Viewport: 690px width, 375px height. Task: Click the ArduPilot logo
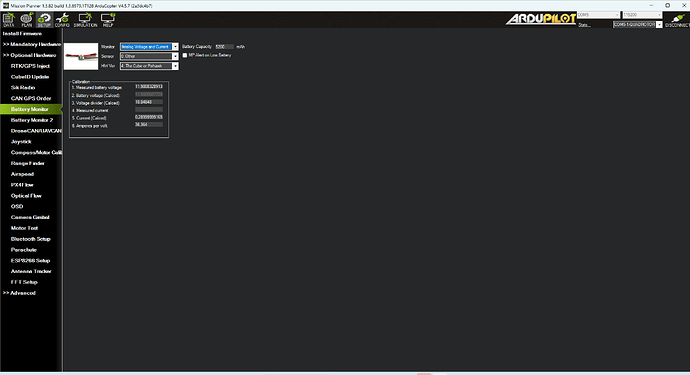click(x=541, y=19)
